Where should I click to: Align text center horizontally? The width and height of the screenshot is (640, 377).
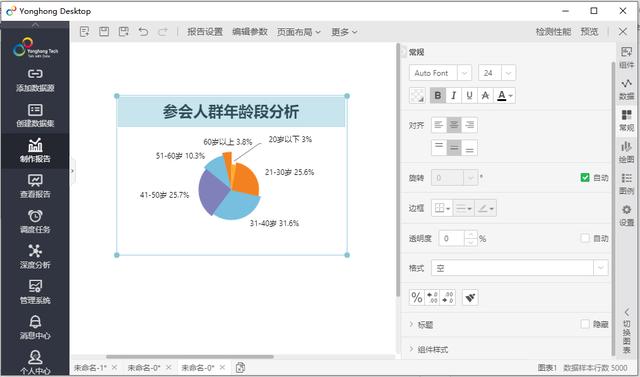click(x=454, y=125)
